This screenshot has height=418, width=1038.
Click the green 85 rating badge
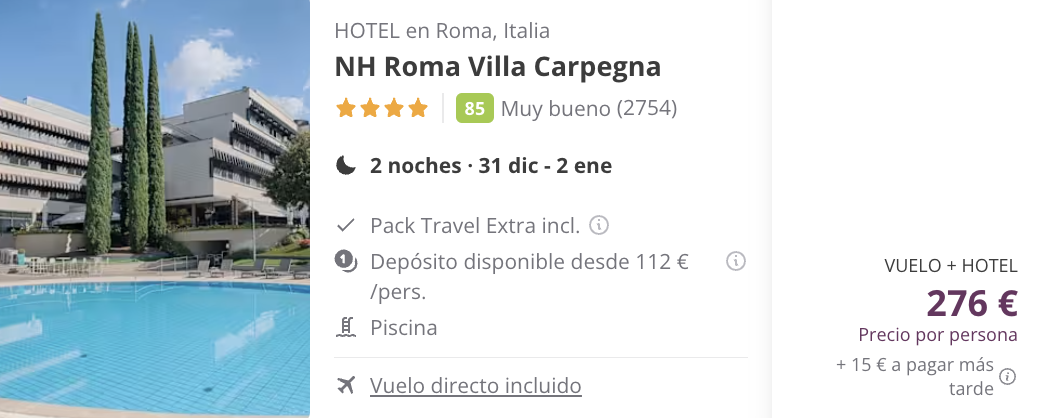(475, 108)
